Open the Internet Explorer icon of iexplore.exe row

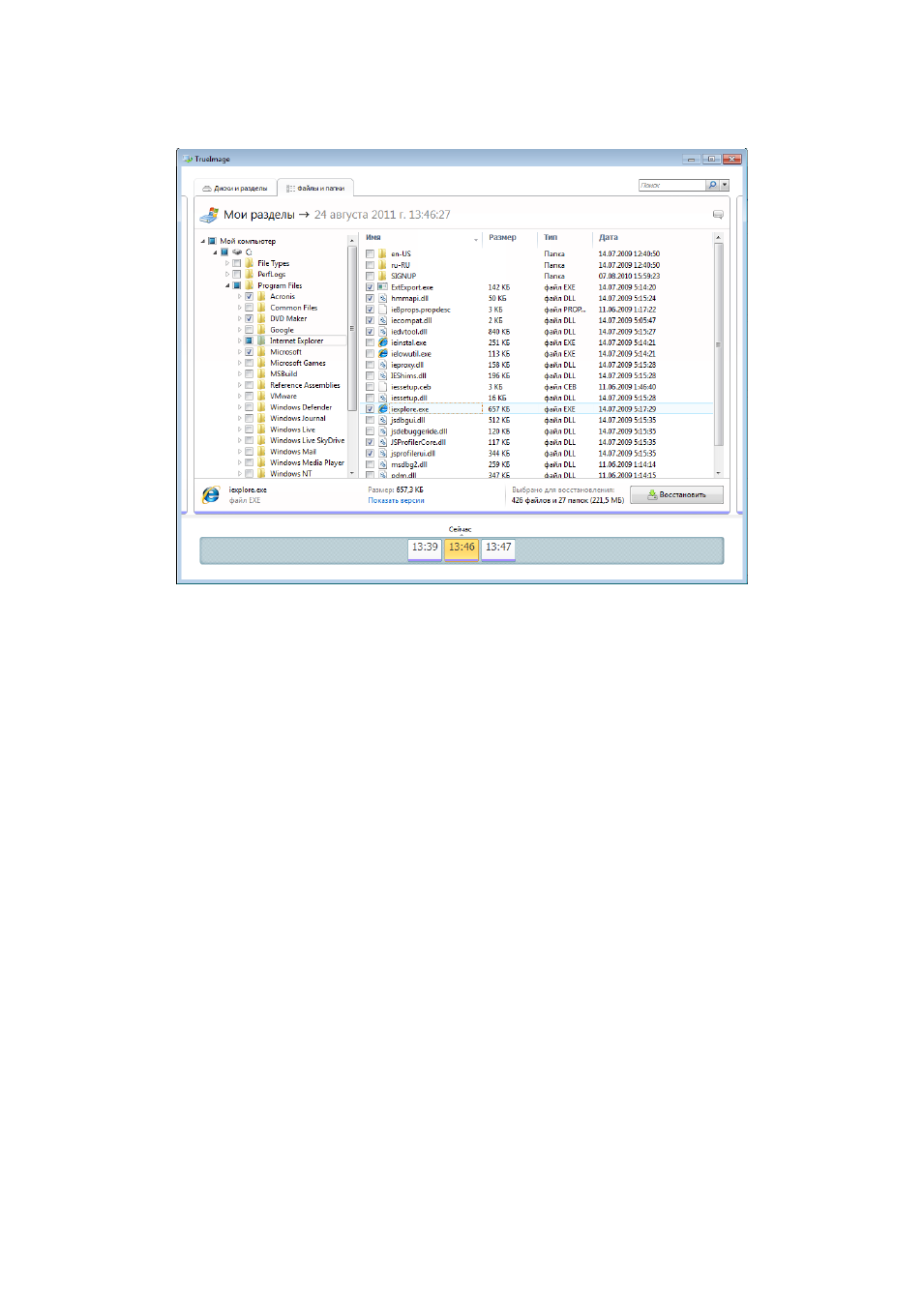383,409
